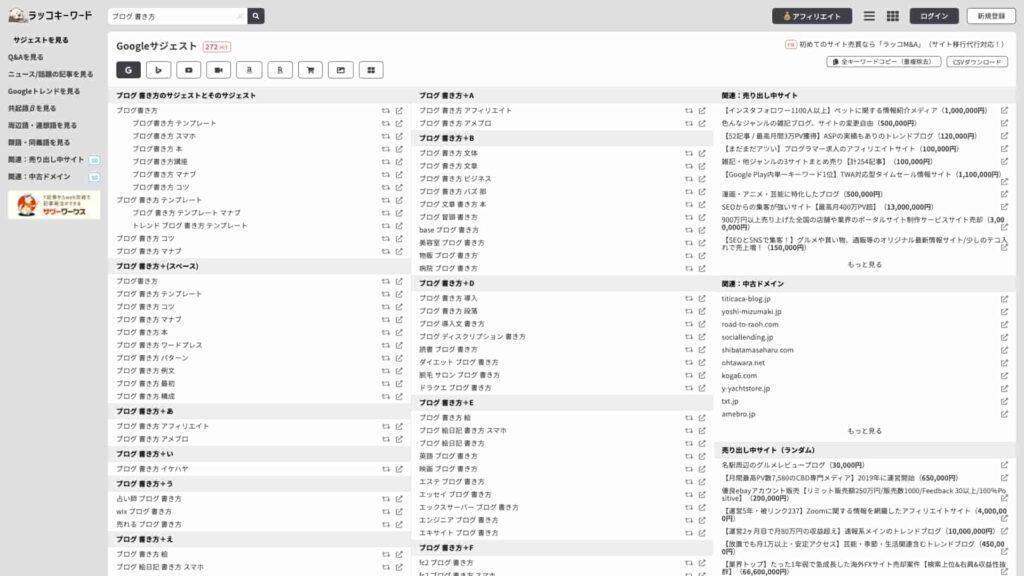Viewport: 1024px width, 576px height.
Task: Open external link for koga6.com domain
Action: coord(1004,376)
